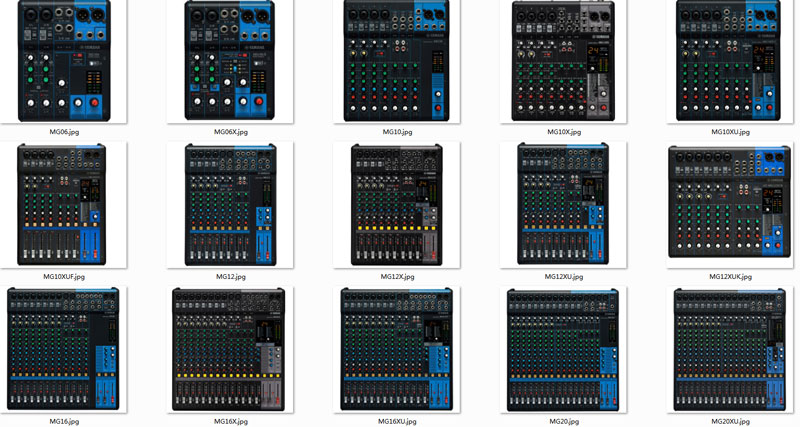Select the MG16 mixer thumbnail

(x=64, y=349)
